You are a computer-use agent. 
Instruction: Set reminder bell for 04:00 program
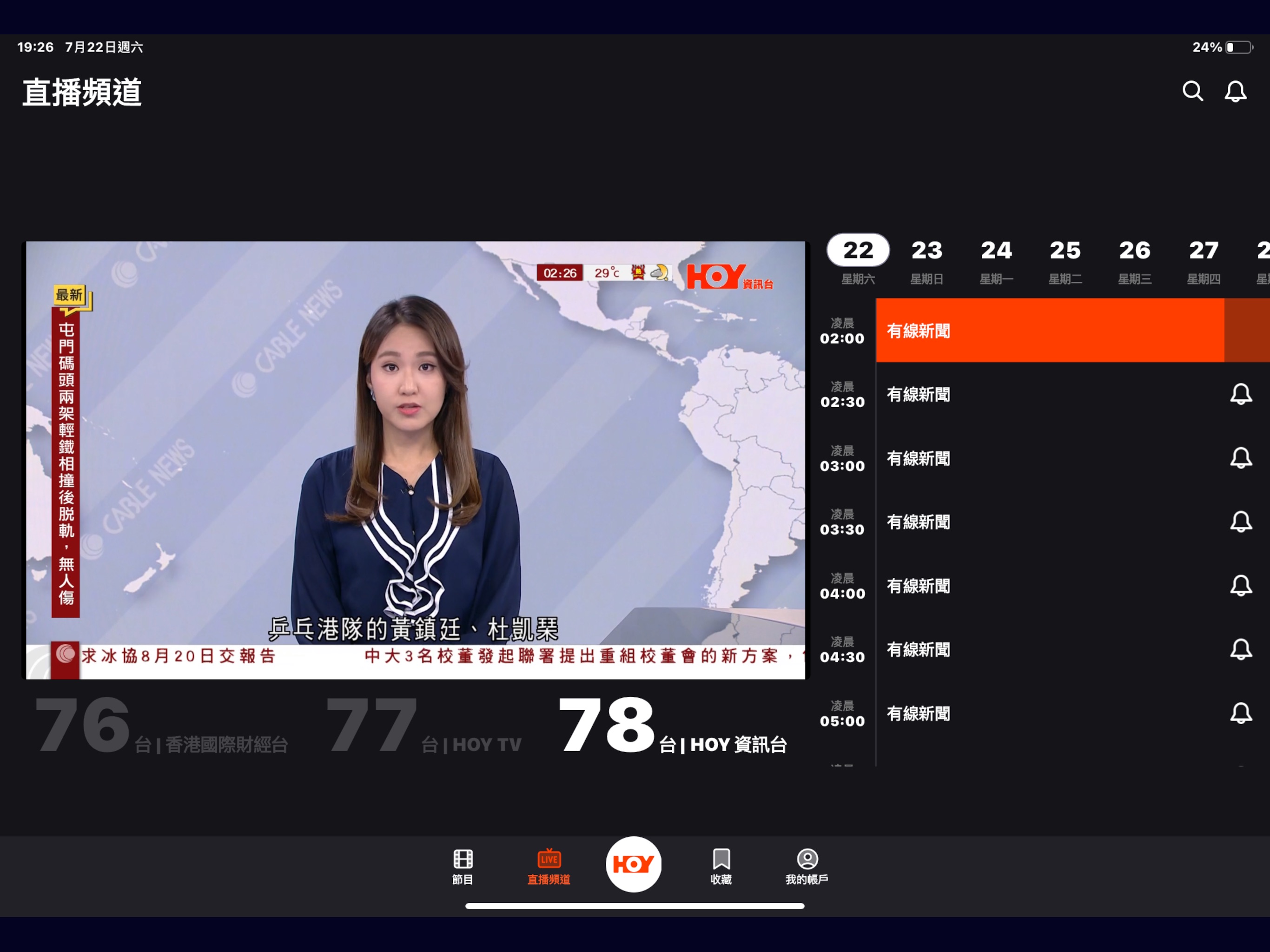pos(1241,586)
